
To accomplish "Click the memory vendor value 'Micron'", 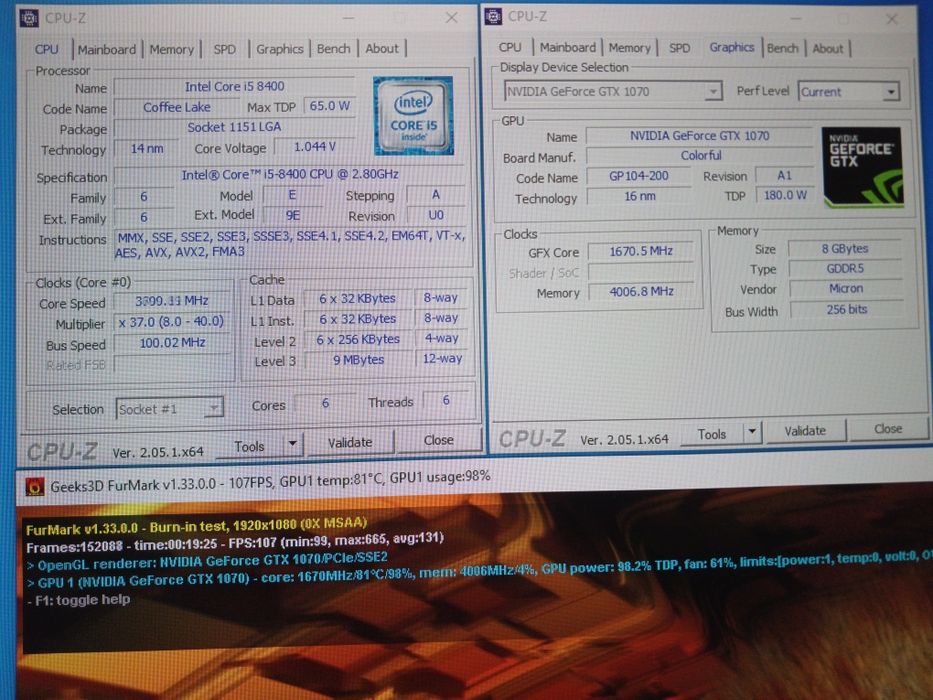I will [x=846, y=289].
